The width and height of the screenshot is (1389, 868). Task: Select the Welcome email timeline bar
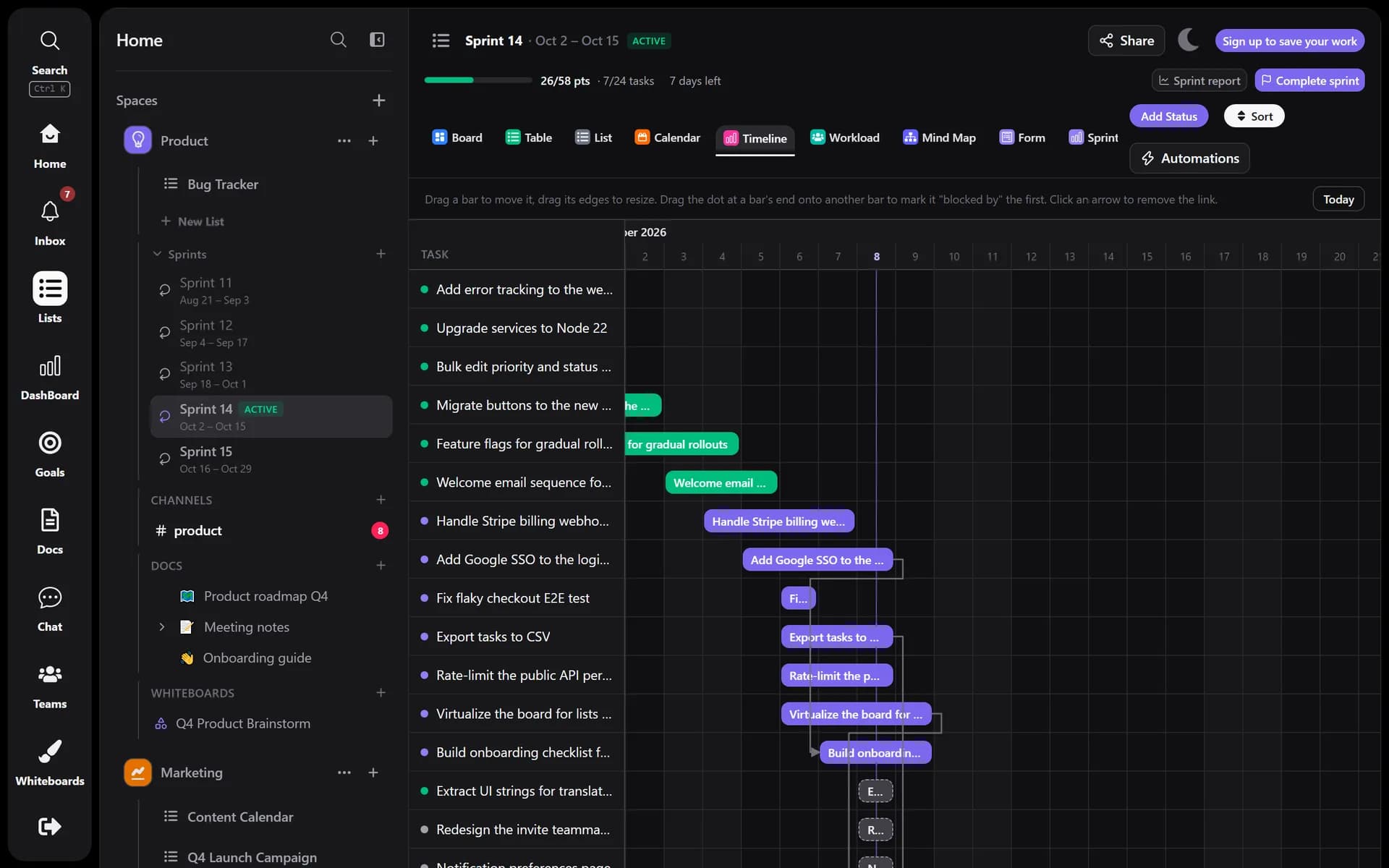click(x=721, y=482)
